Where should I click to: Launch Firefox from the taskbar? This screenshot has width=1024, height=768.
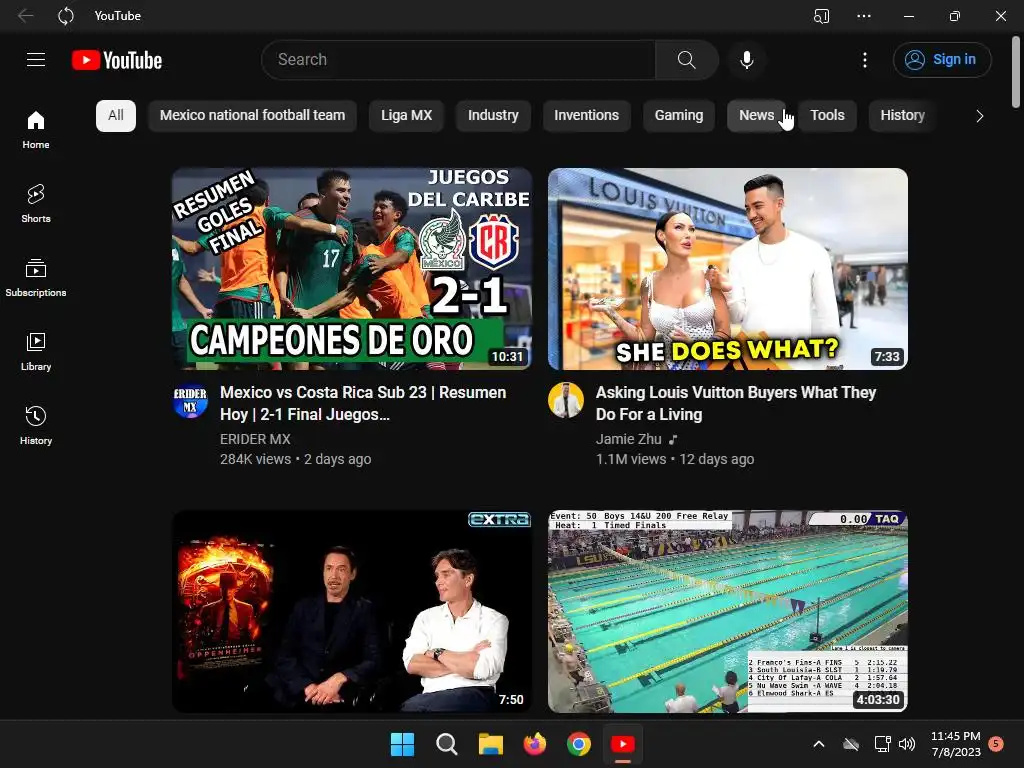[535, 744]
